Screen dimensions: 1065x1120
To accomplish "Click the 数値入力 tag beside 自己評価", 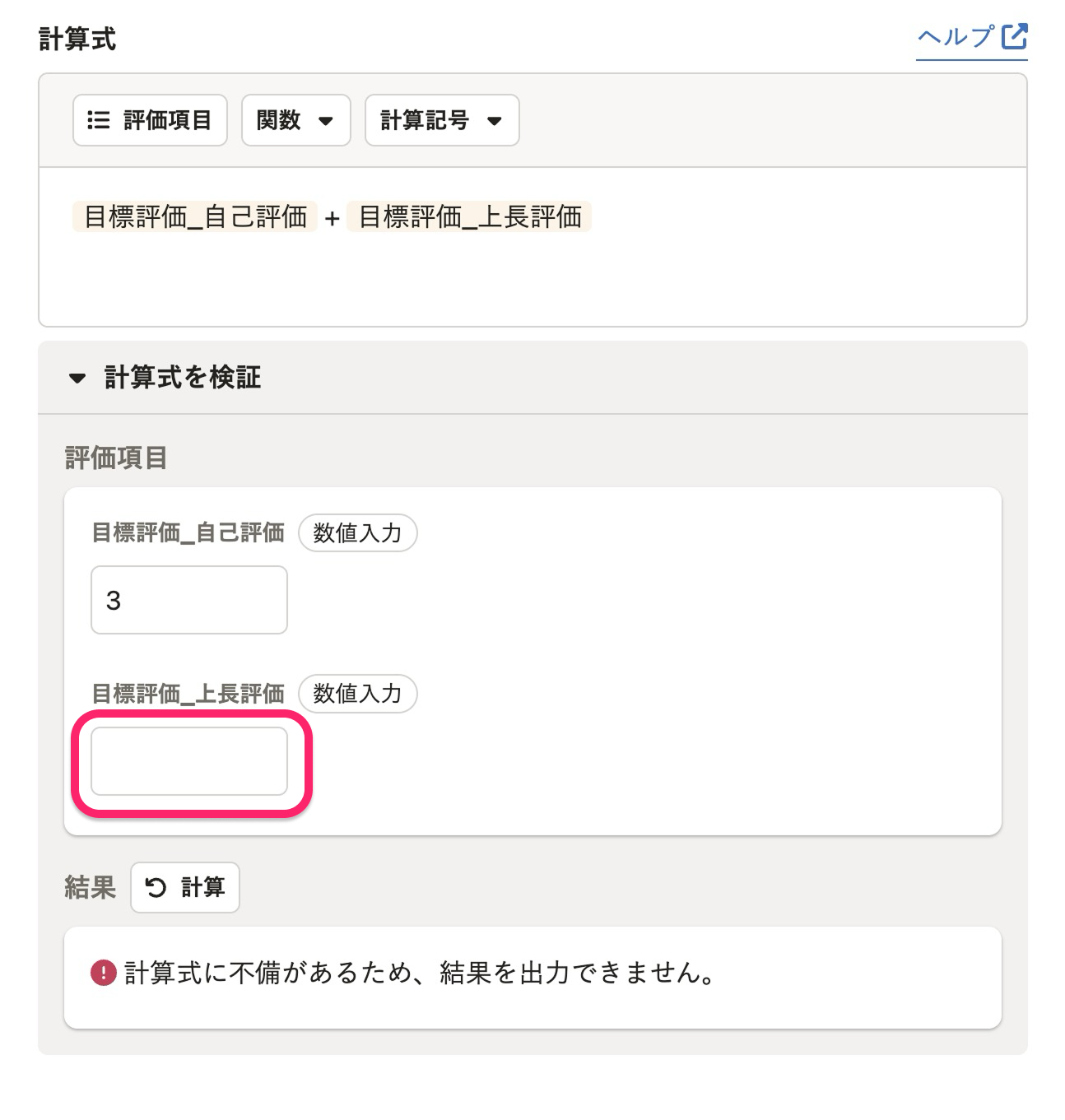I will point(358,533).
